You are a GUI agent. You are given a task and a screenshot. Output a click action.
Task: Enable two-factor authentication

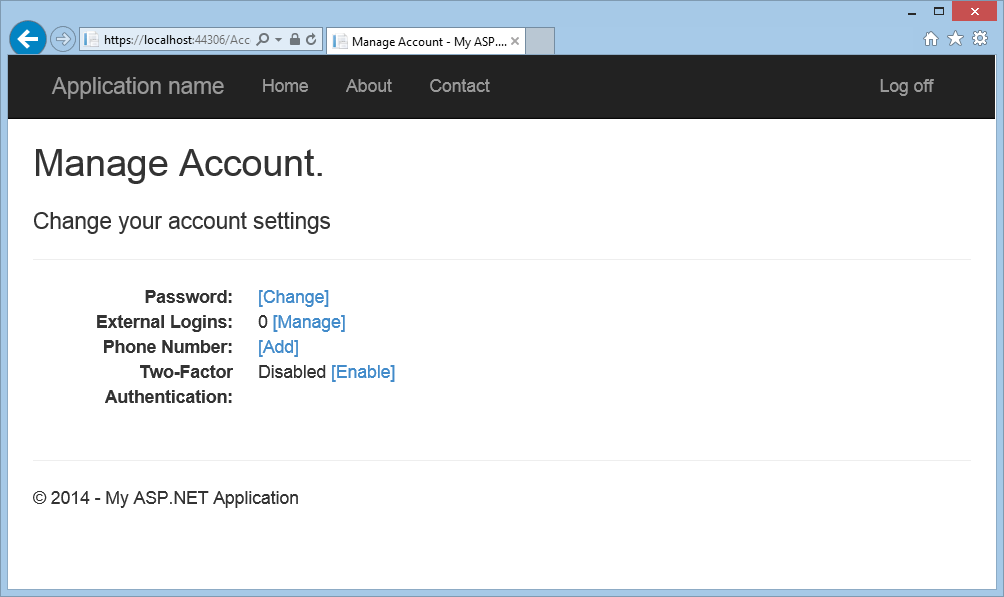(363, 372)
